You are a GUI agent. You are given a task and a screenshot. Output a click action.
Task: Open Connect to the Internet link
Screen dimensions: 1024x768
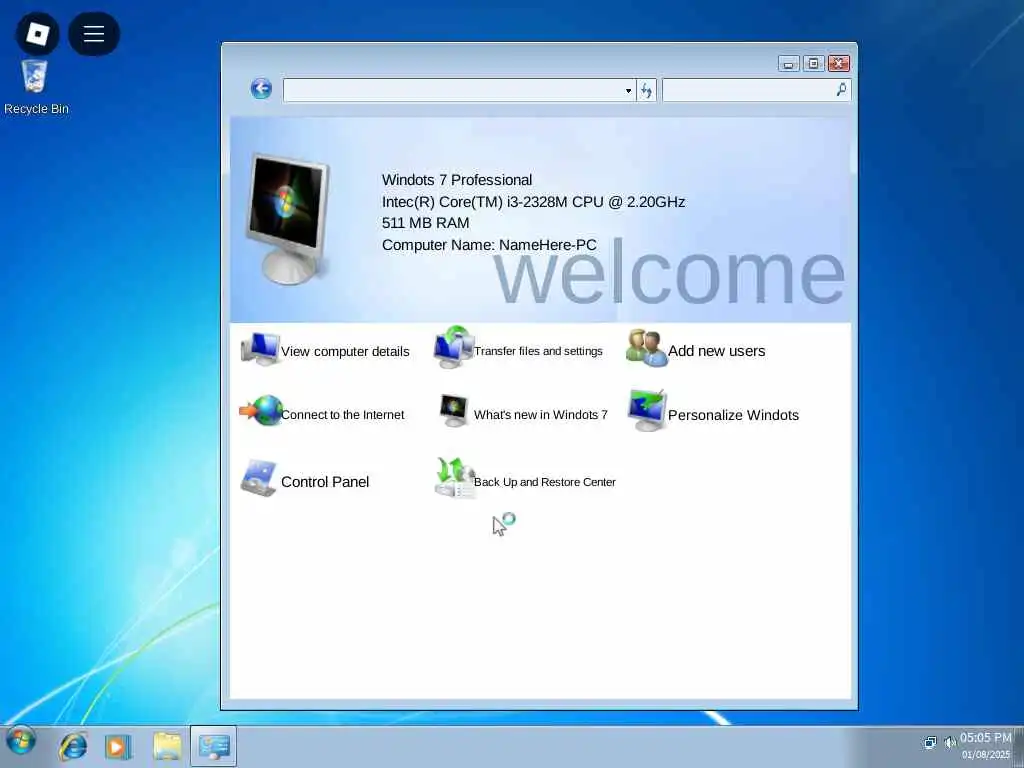coord(342,415)
